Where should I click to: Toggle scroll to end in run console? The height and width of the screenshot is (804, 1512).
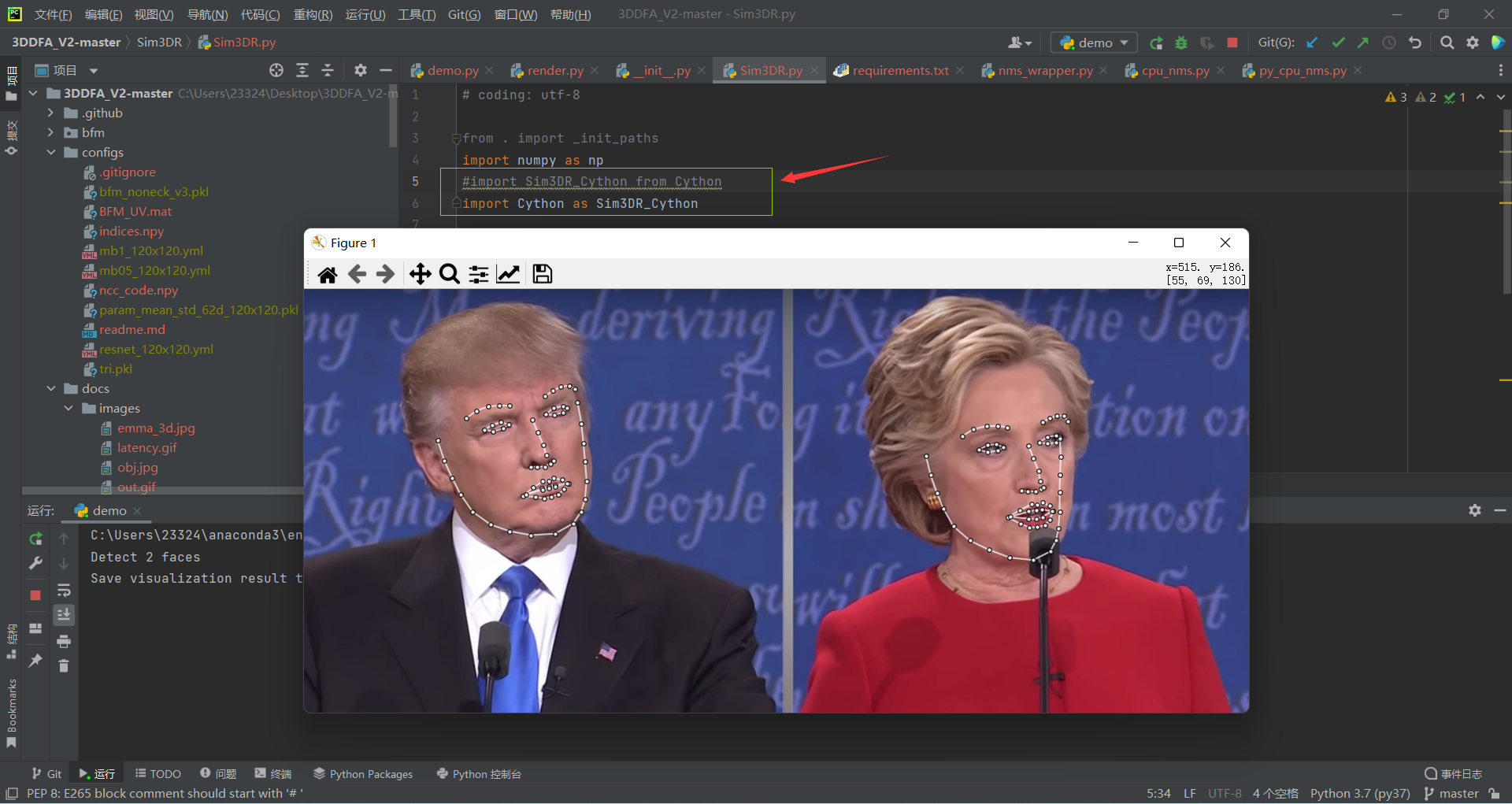pos(64,614)
